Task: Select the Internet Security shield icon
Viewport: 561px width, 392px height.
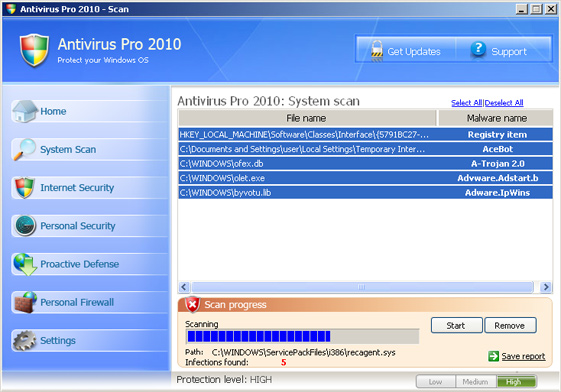Action: [25, 187]
